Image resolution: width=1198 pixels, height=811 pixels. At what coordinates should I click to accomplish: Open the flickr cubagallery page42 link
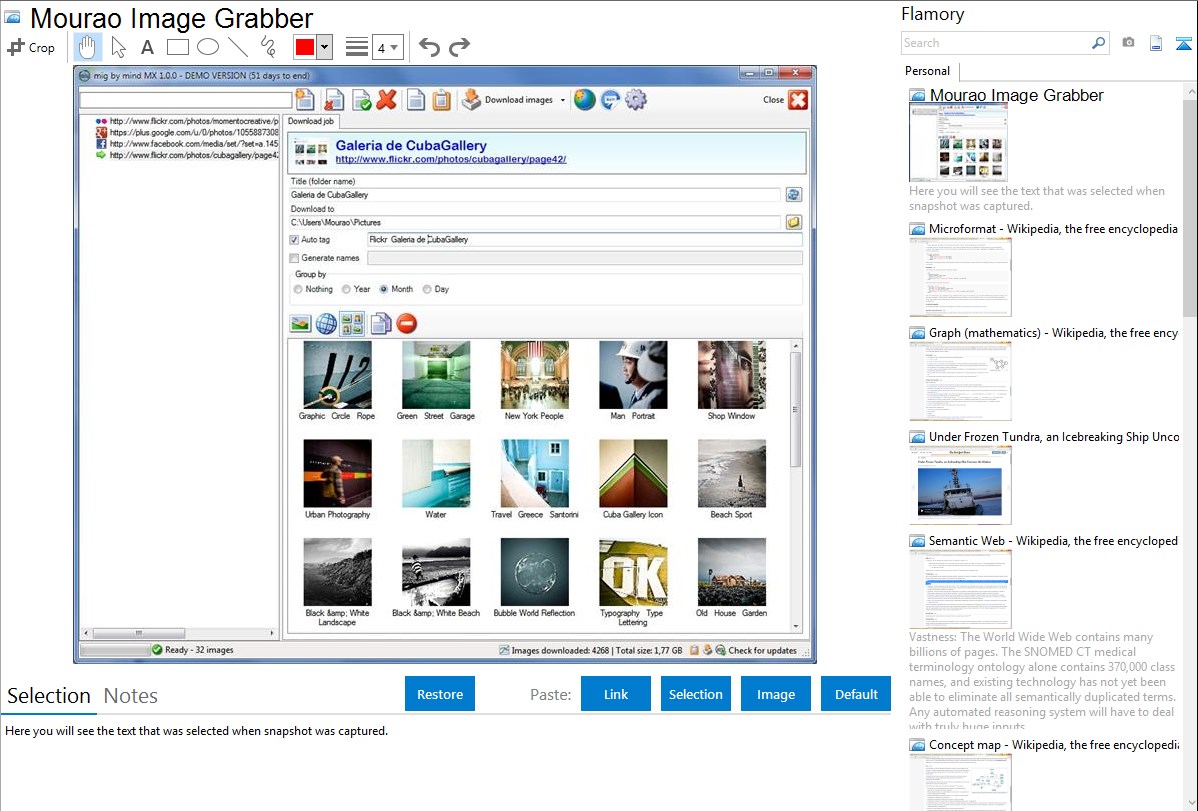[451, 160]
